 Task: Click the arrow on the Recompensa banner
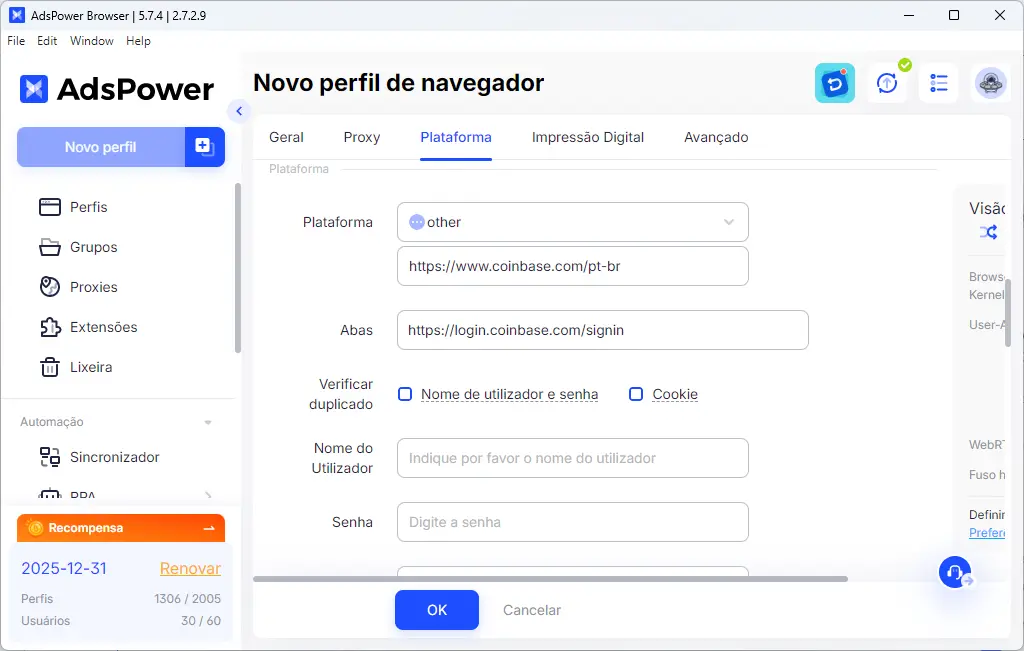pos(209,528)
